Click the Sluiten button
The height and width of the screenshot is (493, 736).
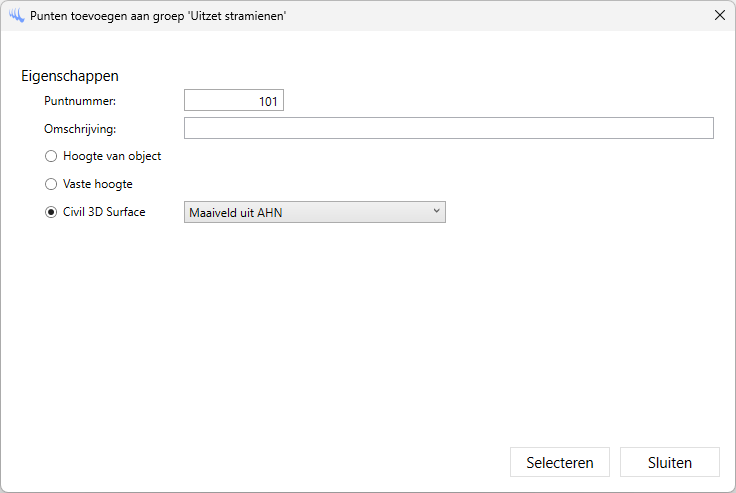(x=669, y=462)
